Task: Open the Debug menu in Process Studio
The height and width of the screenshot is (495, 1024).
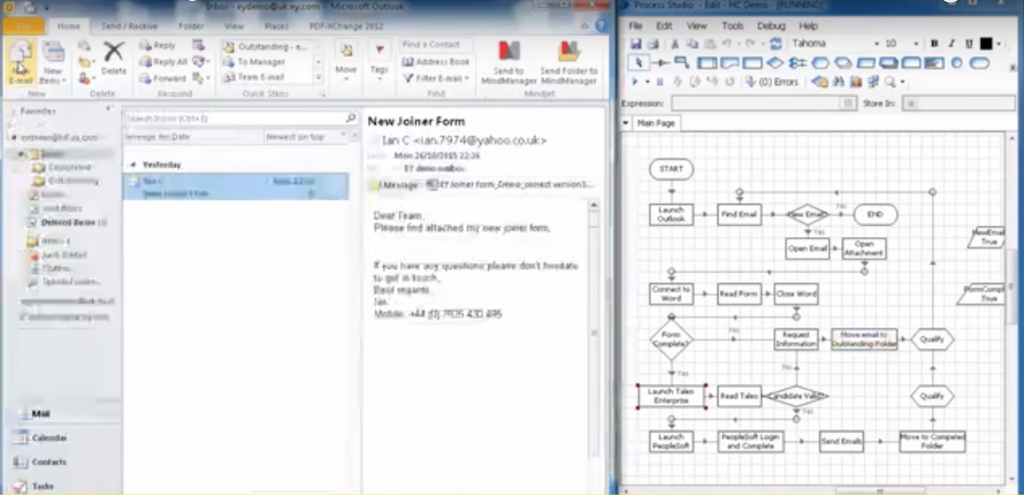Action: [x=771, y=25]
